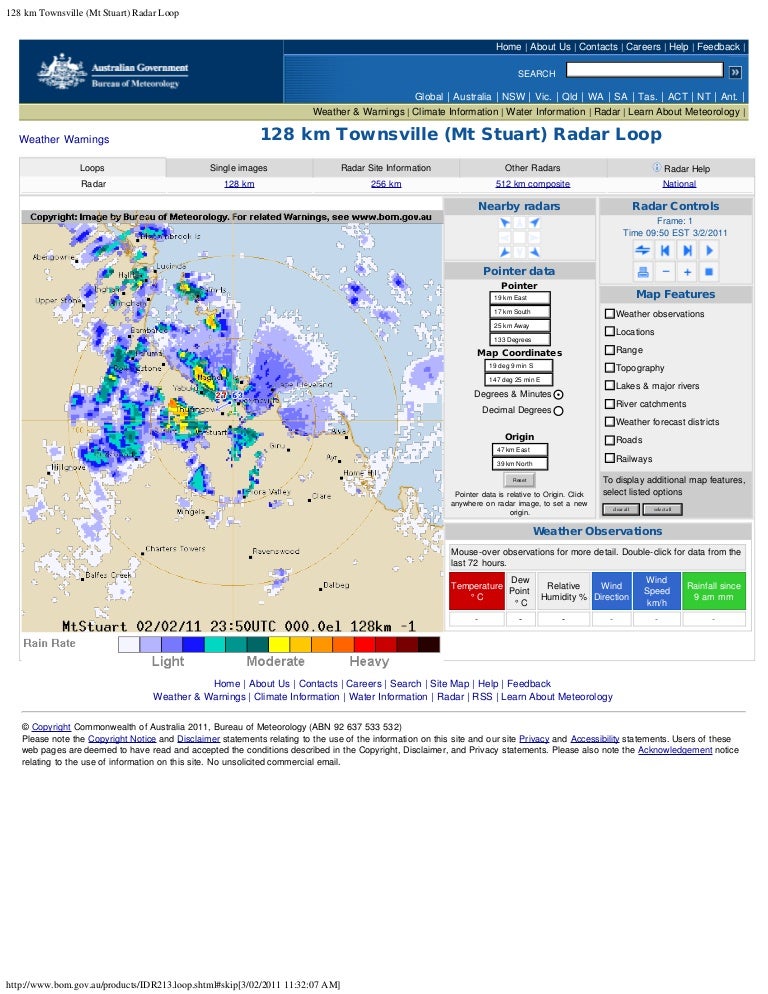
Task: Open the 256 km radar link
Action: tap(386, 184)
